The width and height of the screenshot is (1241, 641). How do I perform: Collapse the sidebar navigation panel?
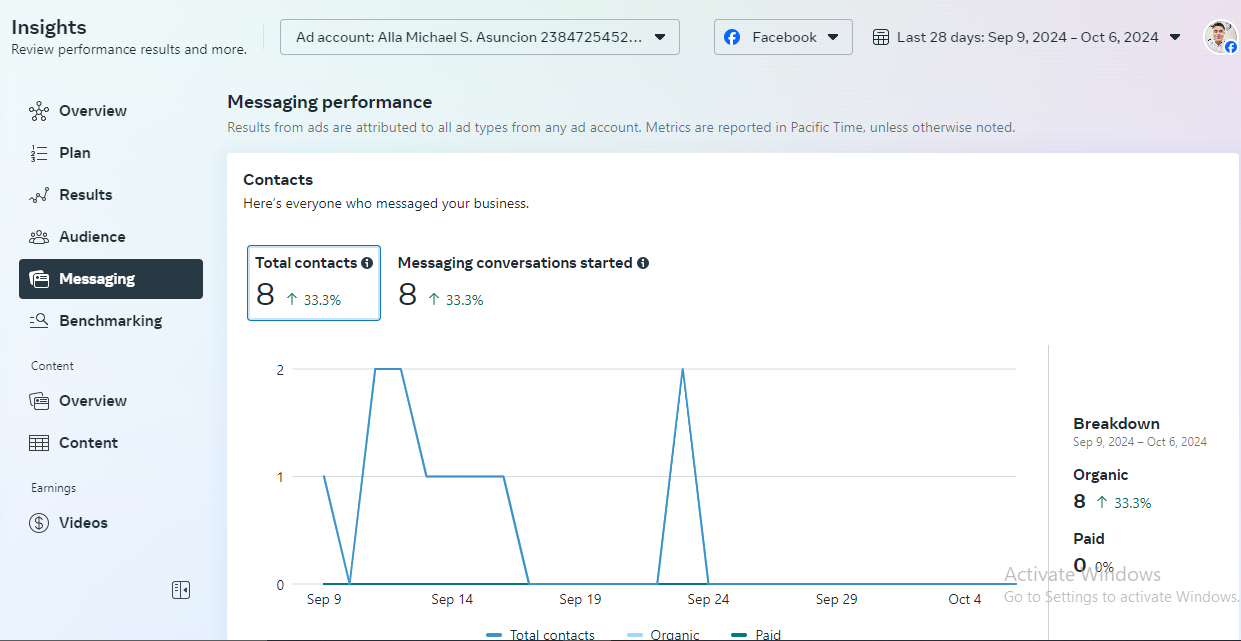tap(181, 590)
